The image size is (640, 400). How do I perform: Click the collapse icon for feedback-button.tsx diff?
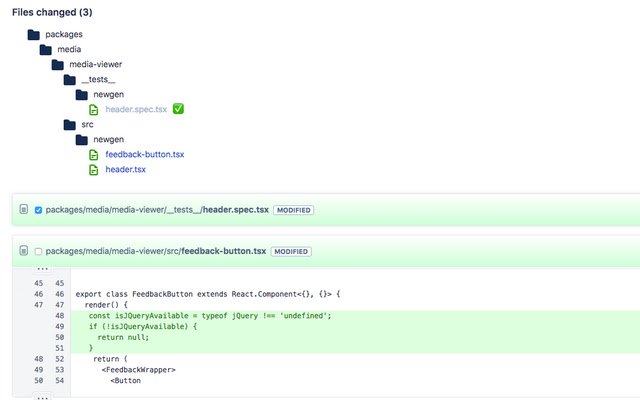24,251
